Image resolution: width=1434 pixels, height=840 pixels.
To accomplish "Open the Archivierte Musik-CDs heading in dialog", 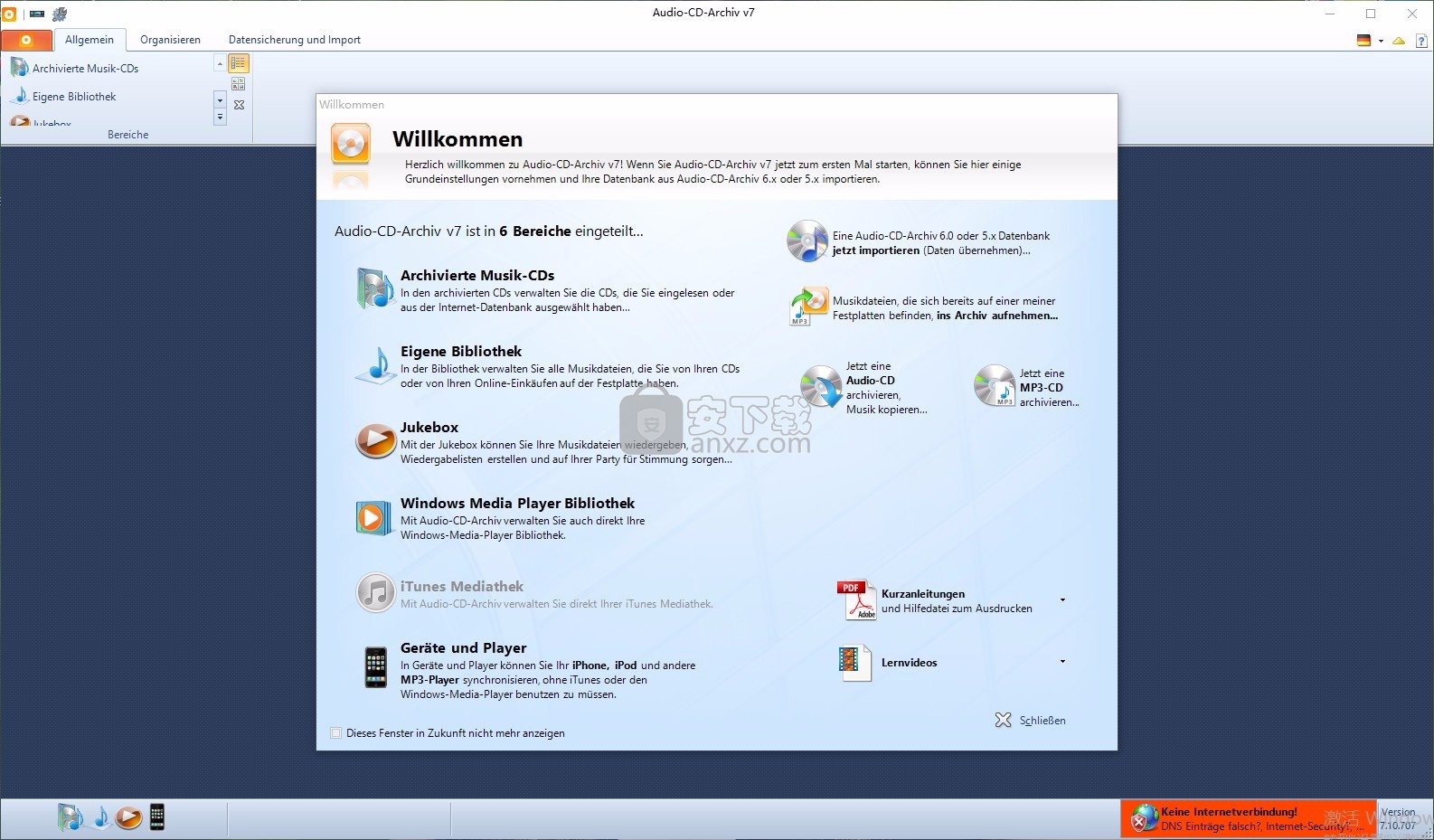I will click(477, 275).
